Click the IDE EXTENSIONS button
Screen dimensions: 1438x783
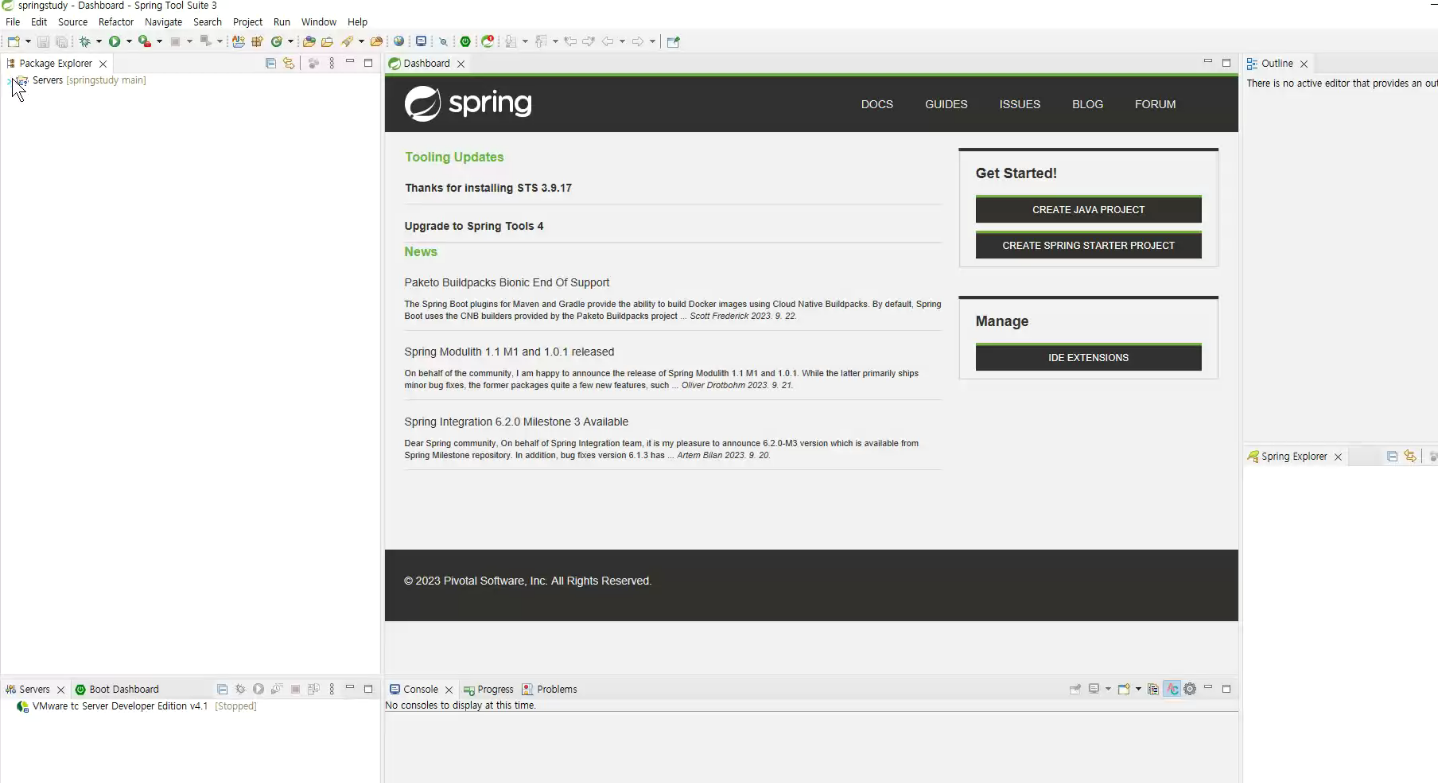pyautogui.click(x=1089, y=357)
